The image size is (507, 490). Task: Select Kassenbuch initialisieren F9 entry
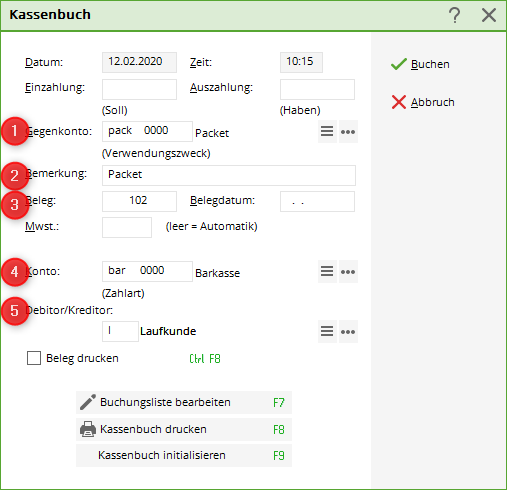point(184,455)
